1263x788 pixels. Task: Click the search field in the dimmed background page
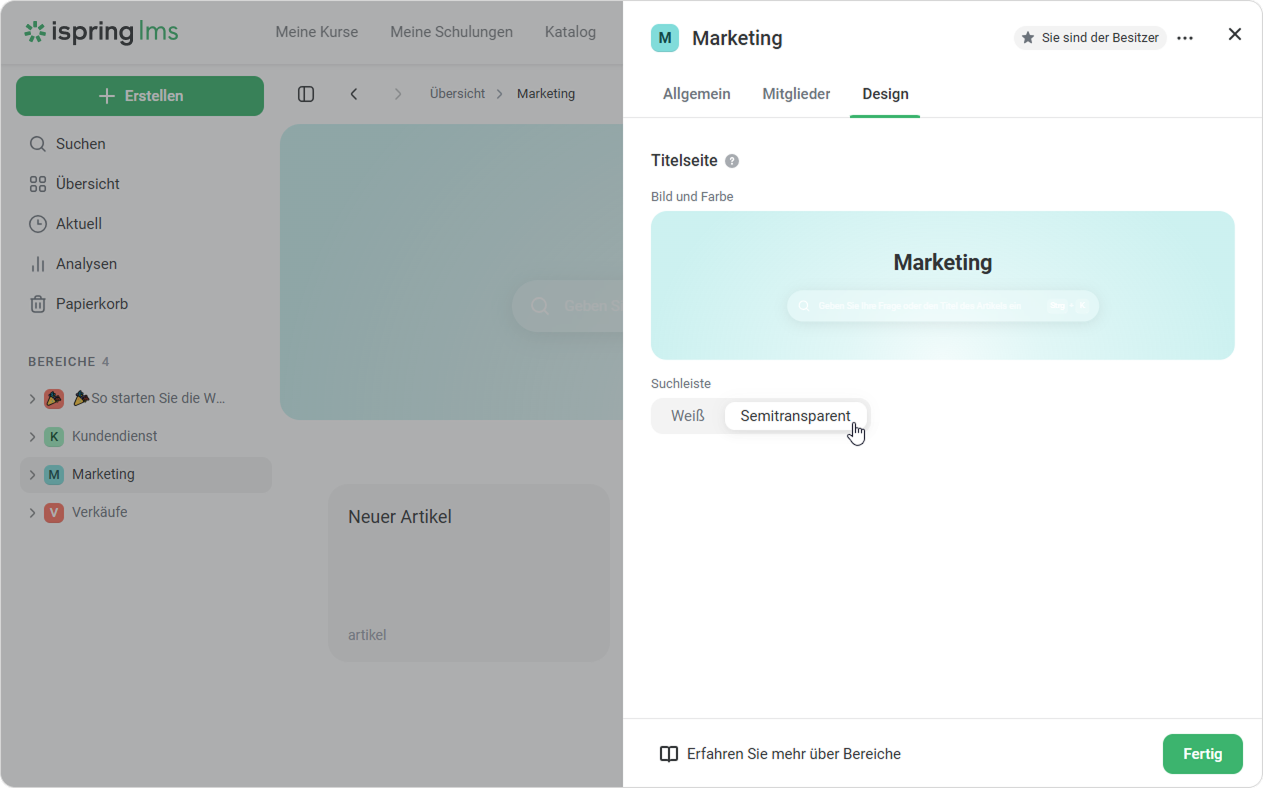point(567,306)
